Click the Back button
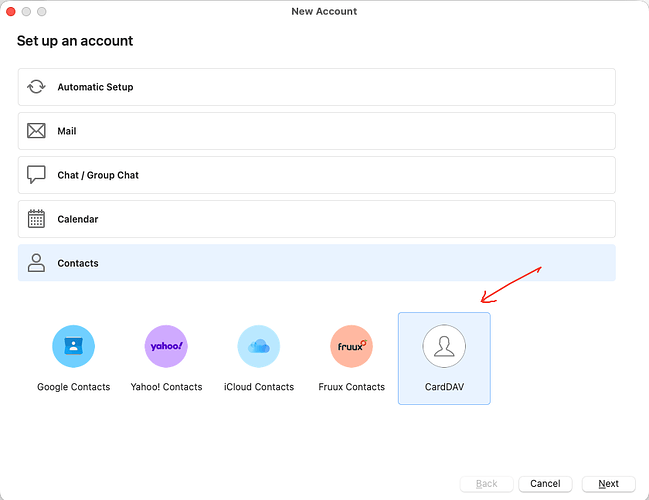 point(486,483)
